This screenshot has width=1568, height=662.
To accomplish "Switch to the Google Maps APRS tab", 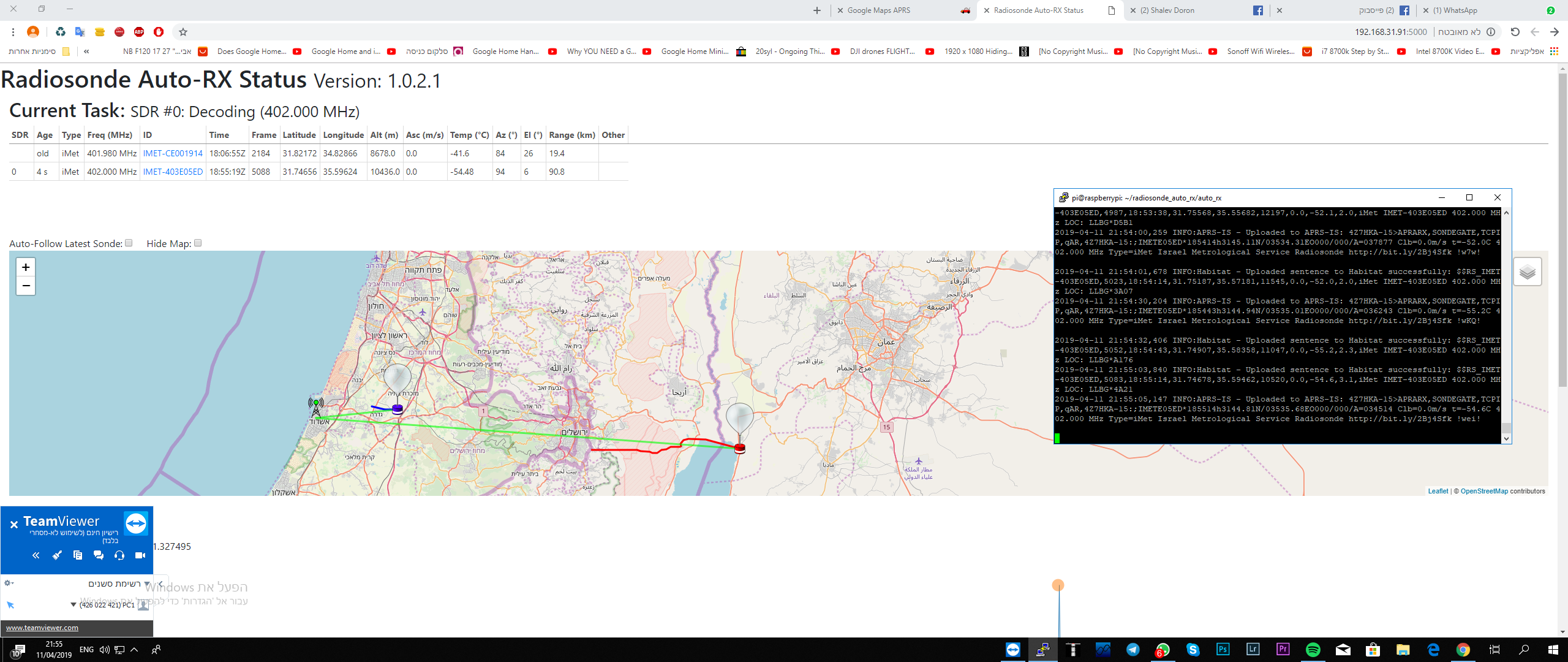I will point(878,10).
